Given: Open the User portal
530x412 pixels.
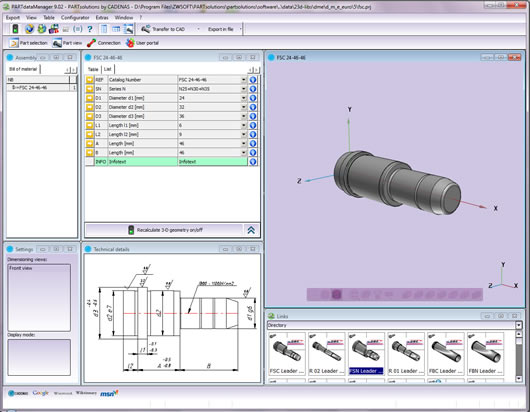Looking at the screenshot, I should [x=142, y=43].
